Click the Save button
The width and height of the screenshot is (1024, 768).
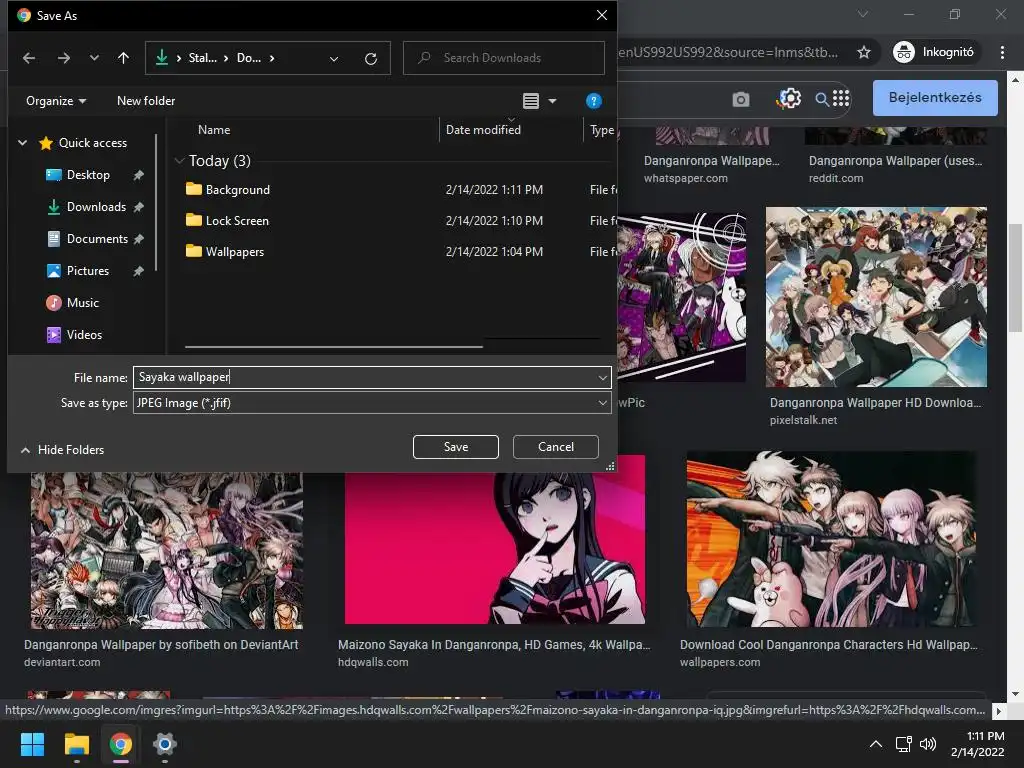point(456,447)
